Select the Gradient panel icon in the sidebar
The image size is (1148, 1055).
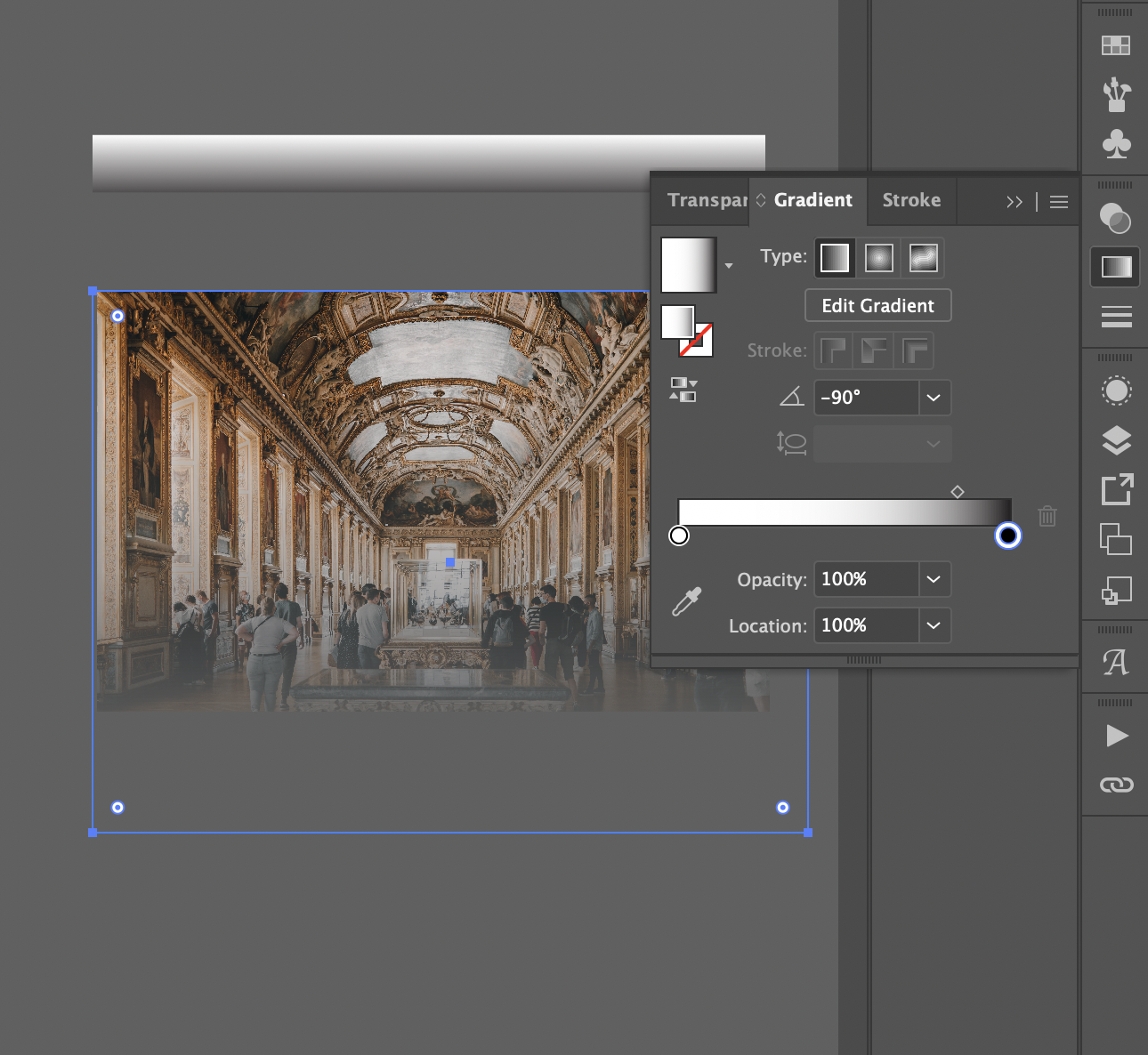[1115, 266]
